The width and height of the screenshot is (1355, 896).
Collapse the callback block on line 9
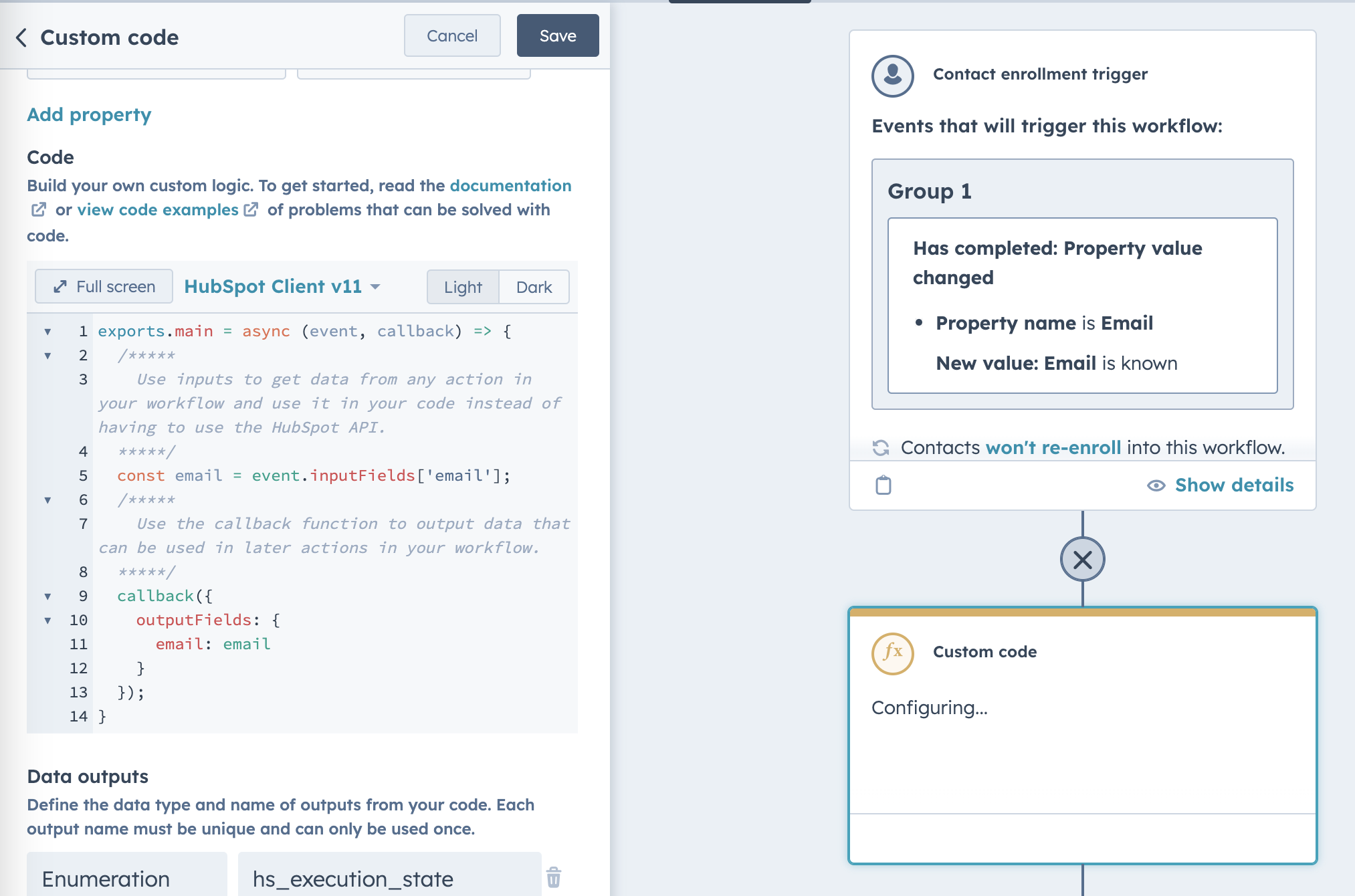(x=47, y=595)
